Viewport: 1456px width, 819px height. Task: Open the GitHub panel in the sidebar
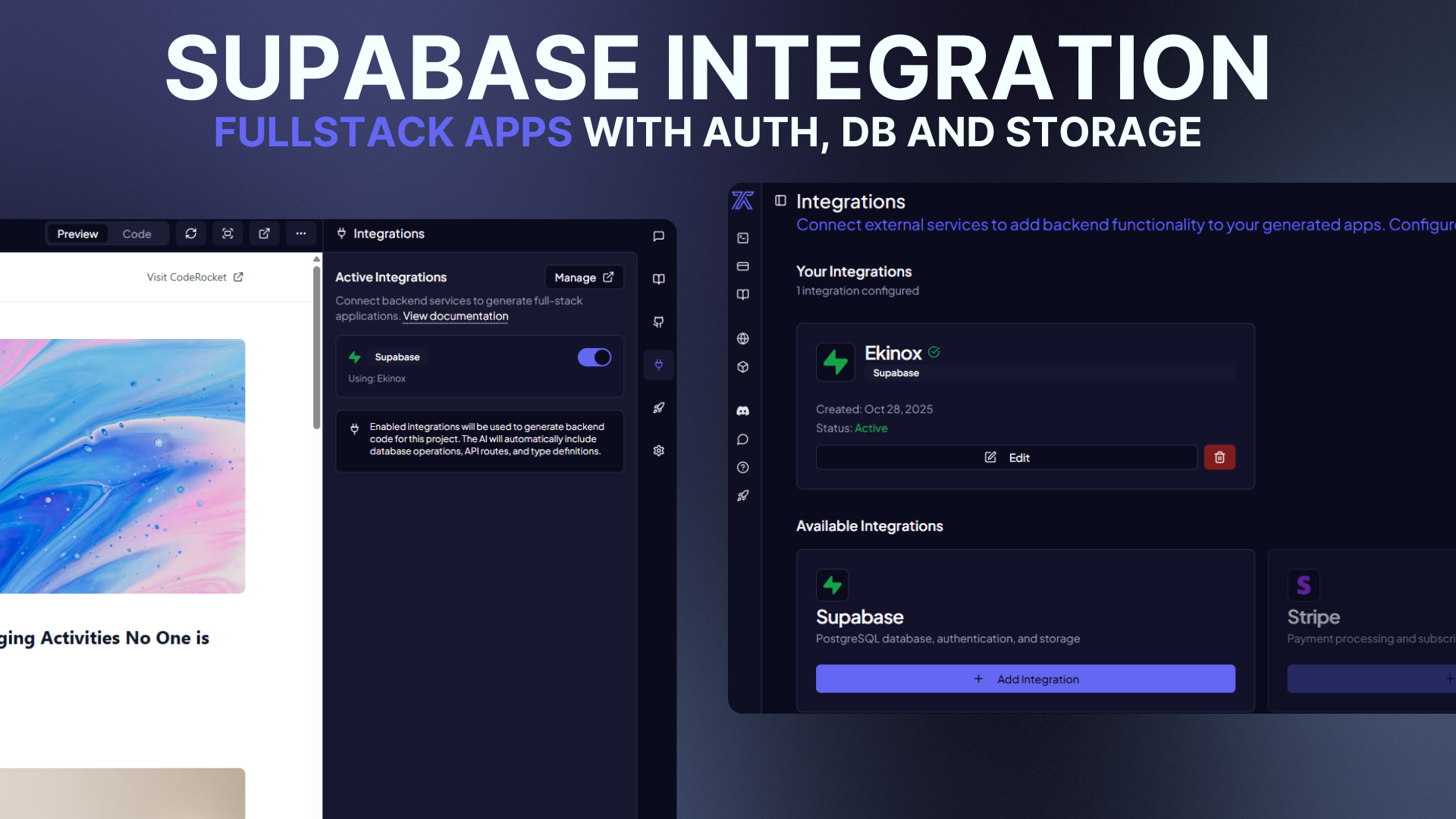pyautogui.click(x=658, y=322)
